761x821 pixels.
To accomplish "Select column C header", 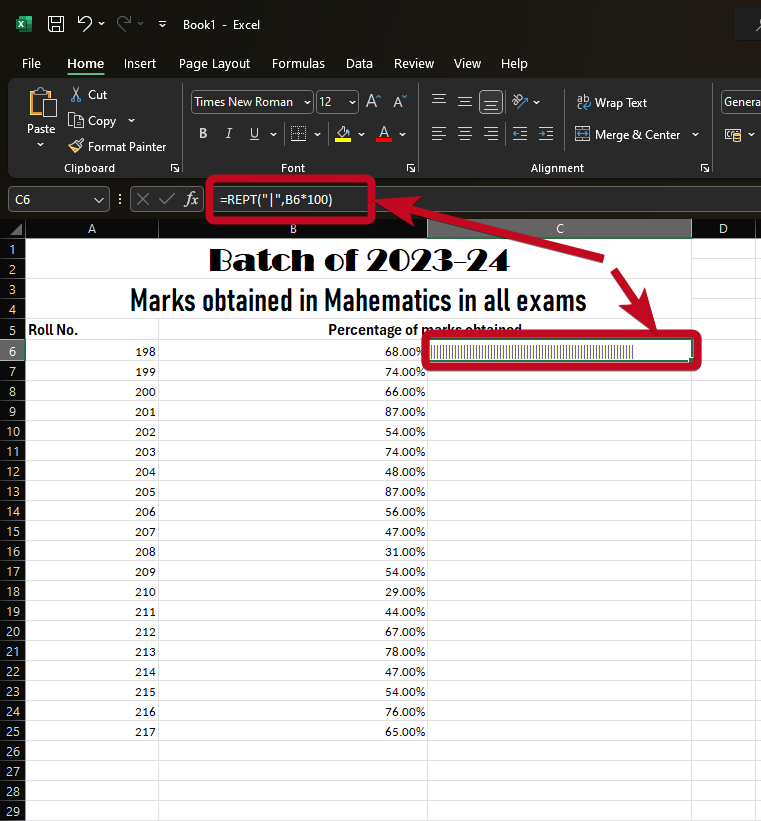I will pyautogui.click(x=559, y=229).
